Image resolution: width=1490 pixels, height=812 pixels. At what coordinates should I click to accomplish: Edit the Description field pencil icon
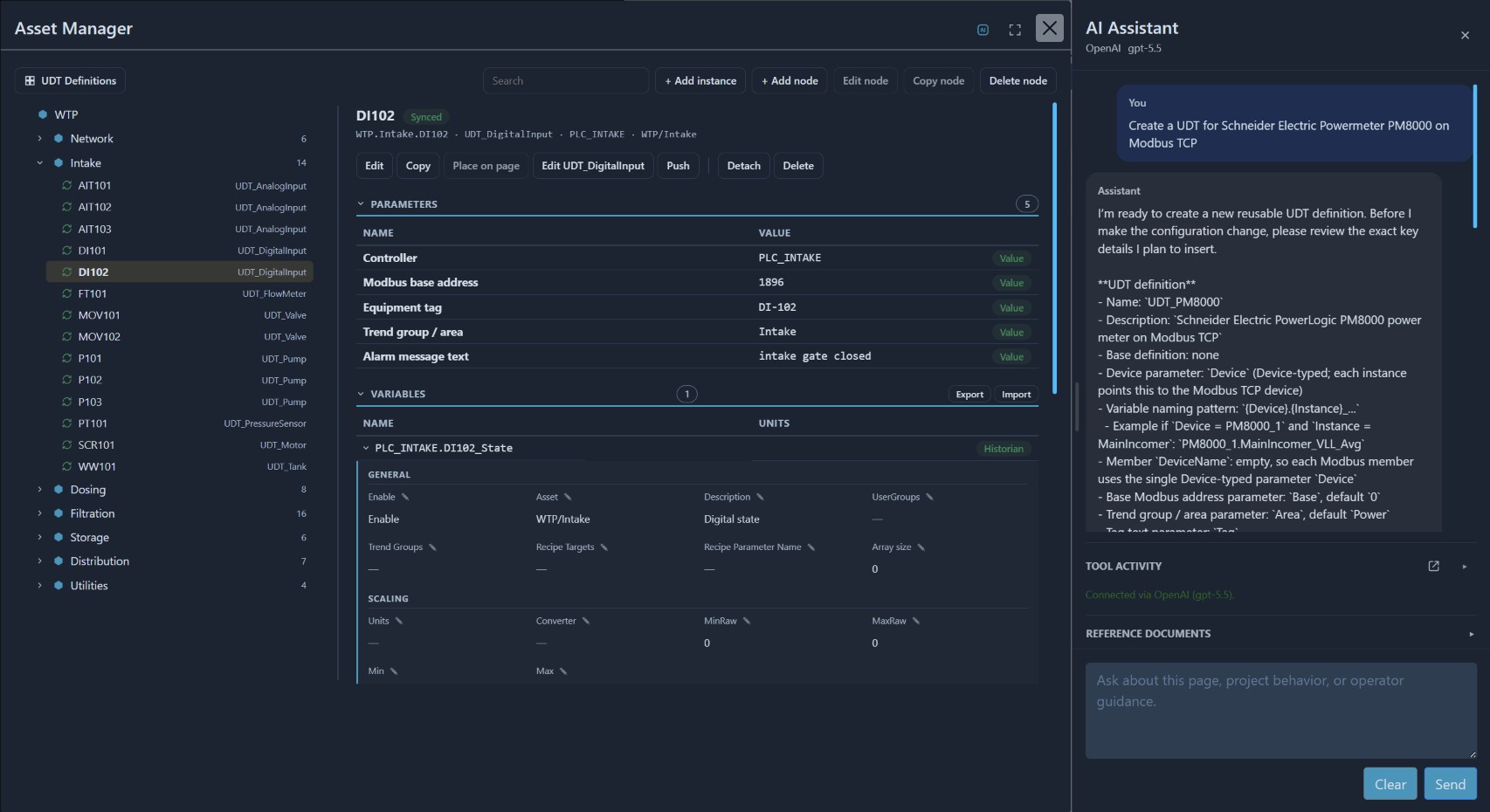pos(760,497)
